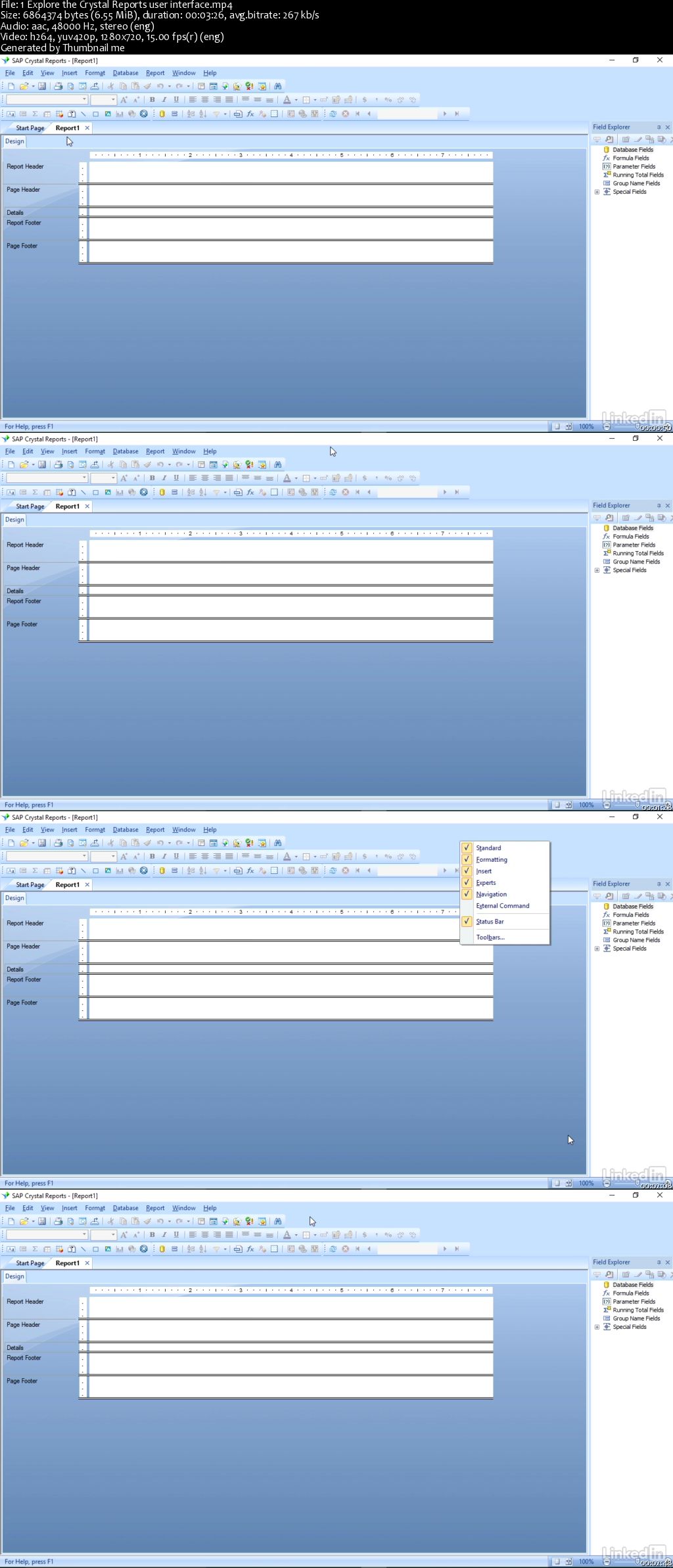
Task: Click the Cut scissors icon in the first frame
Action: pyautogui.click(x=110, y=86)
